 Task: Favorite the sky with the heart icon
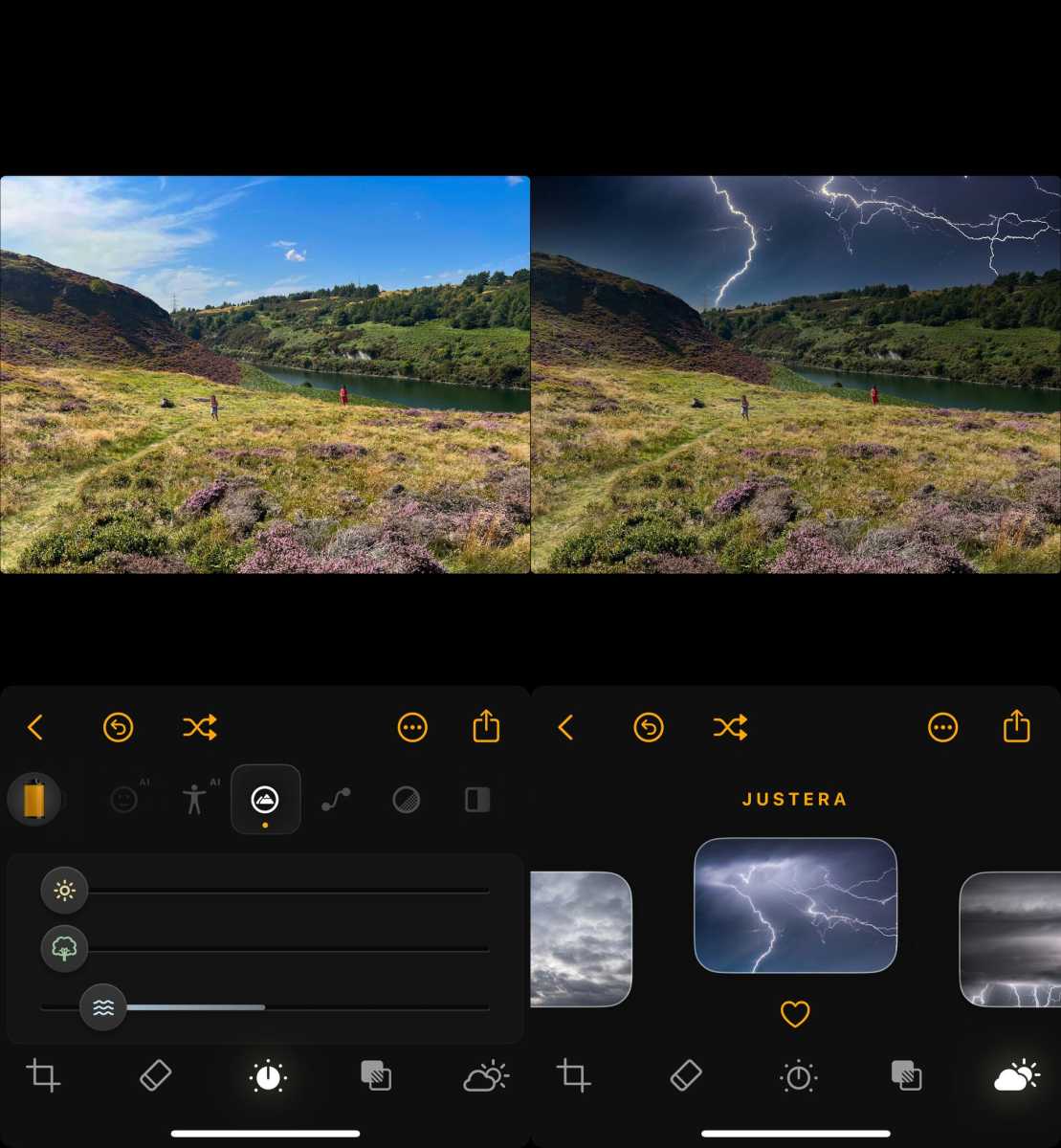[795, 1013]
